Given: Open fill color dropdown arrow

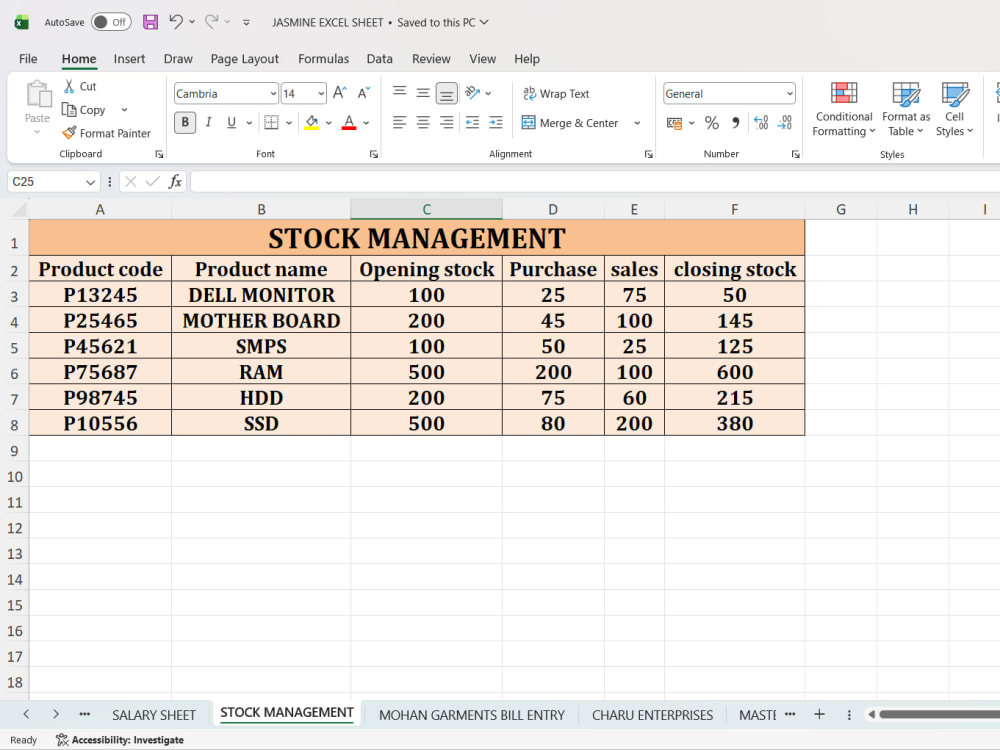Looking at the screenshot, I should point(328,122).
